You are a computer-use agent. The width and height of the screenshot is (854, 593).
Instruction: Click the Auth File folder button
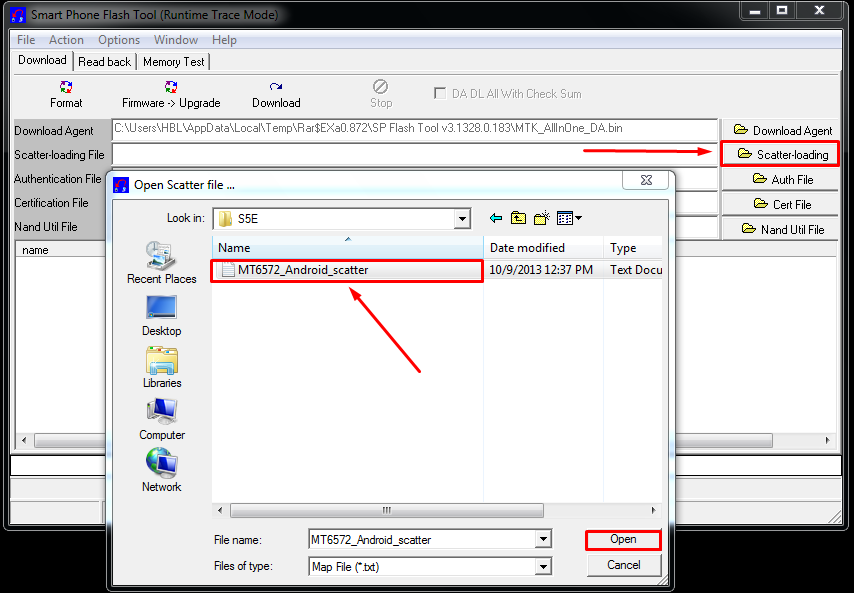click(782, 179)
